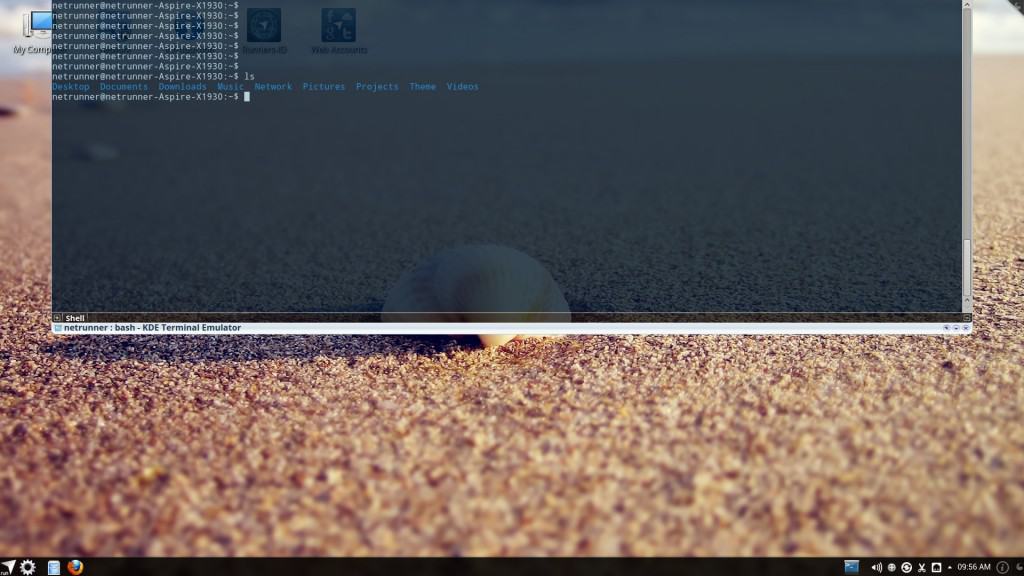
Task: Open the volume control in system tray
Action: coord(876,568)
